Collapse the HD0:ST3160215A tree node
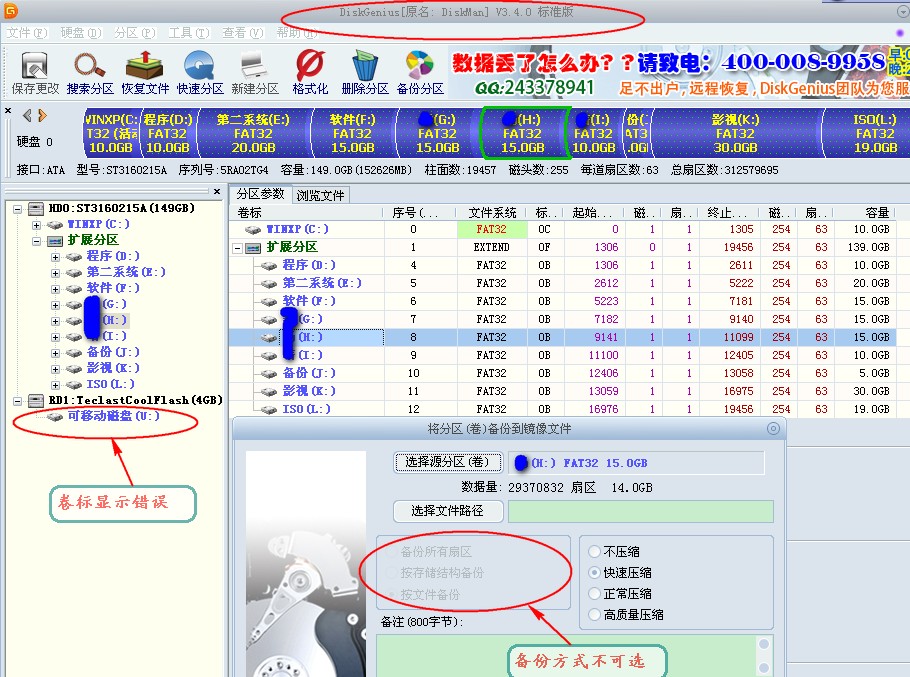This screenshot has height=677, width=910. [17, 209]
